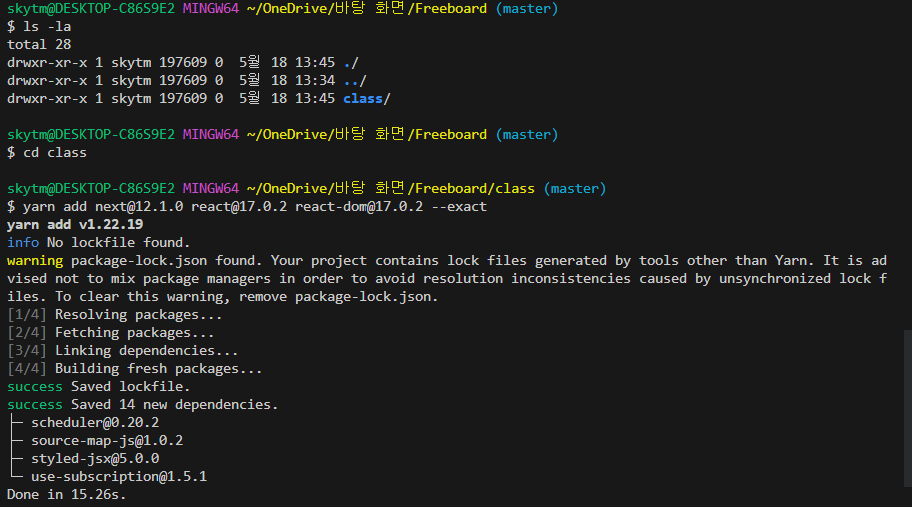Image resolution: width=912 pixels, height=507 pixels.
Task: Click the yellow warning label
Action: click(35, 261)
